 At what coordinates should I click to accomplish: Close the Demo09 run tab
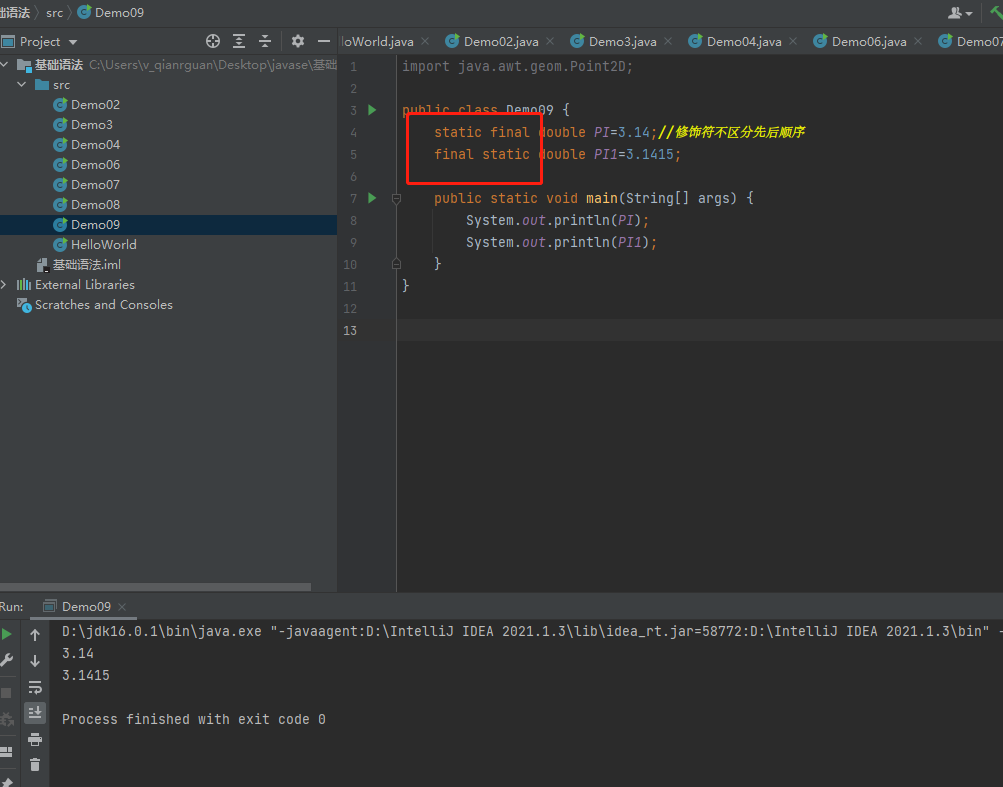pos(122,607)
